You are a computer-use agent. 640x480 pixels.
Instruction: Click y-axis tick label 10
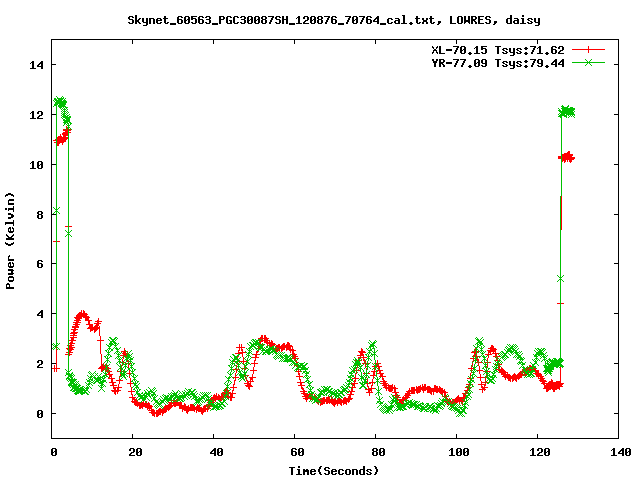(36, 164)
